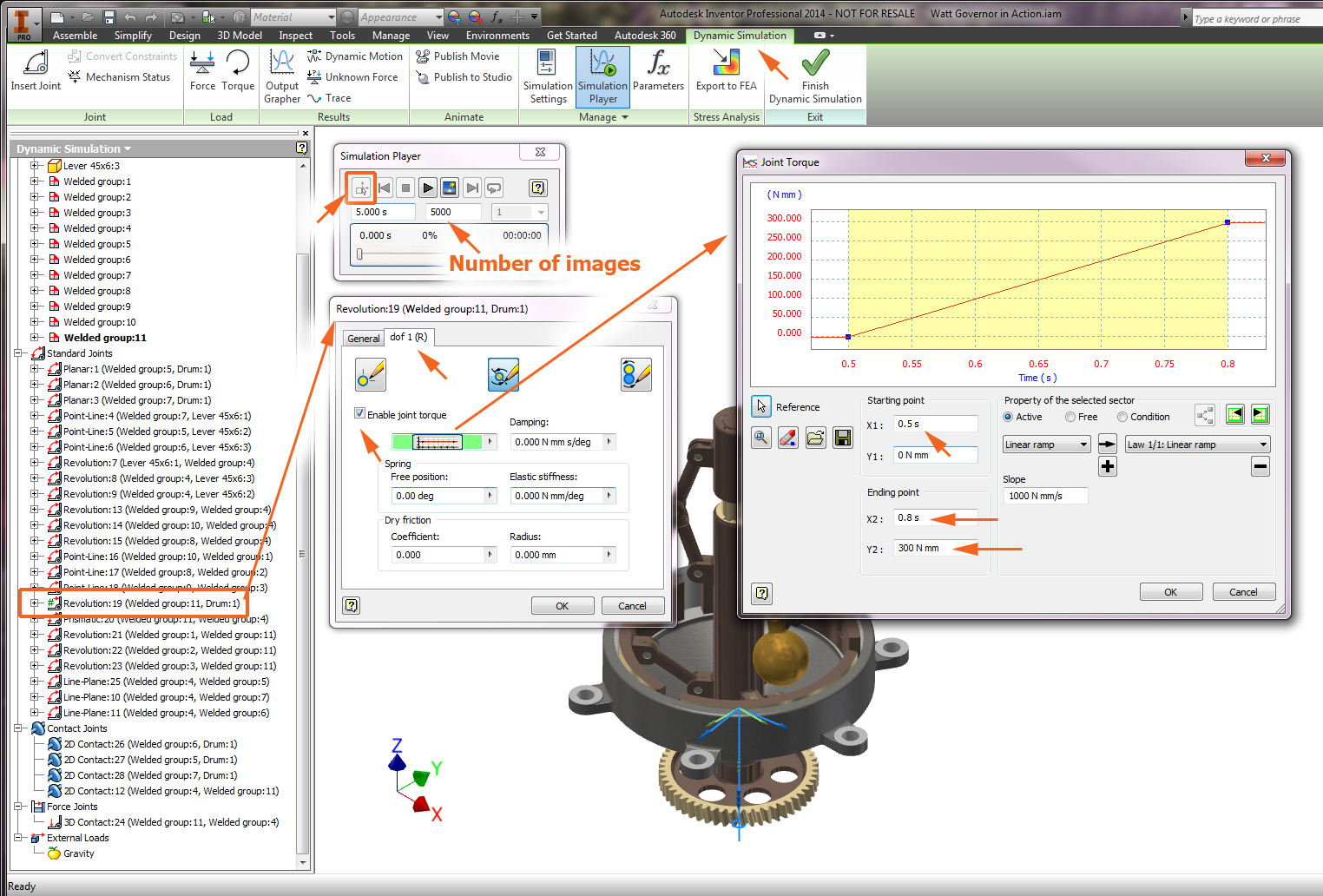Image resolution: width=1323 pixels, height=896 pixels.
Task: Open the Inspect ribbon tab
Action: point(295,36)
